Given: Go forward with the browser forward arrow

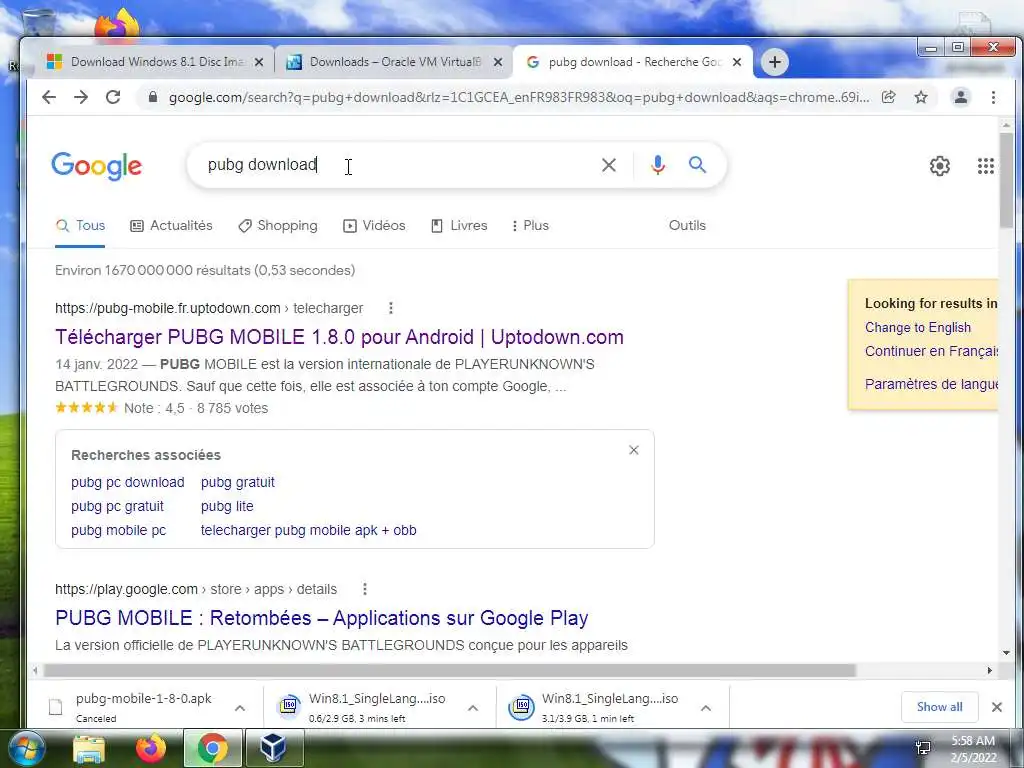Looking at the screenshot, I should click(x=81, y=97).
